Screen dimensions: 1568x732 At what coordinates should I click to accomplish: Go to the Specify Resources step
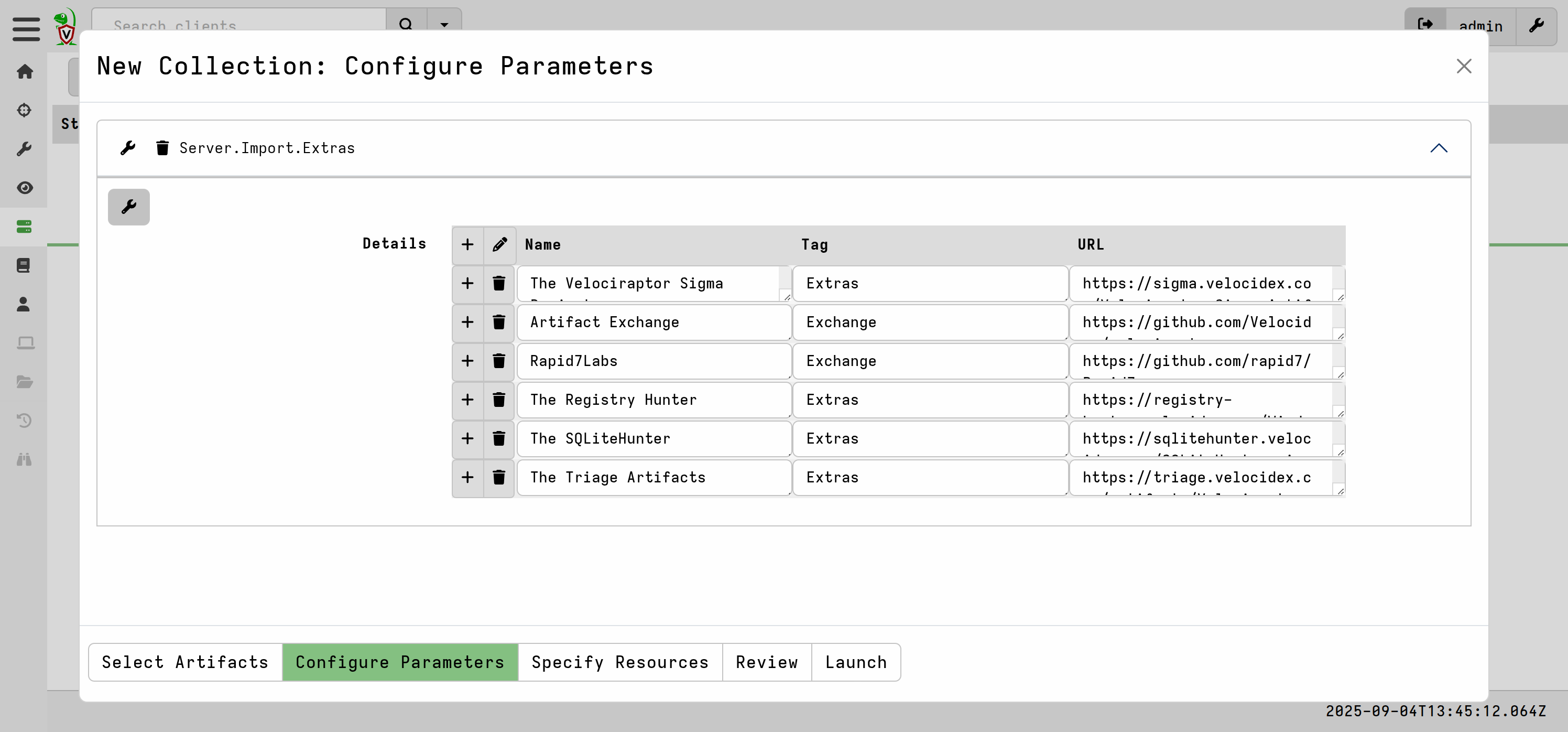click(619, 662)
